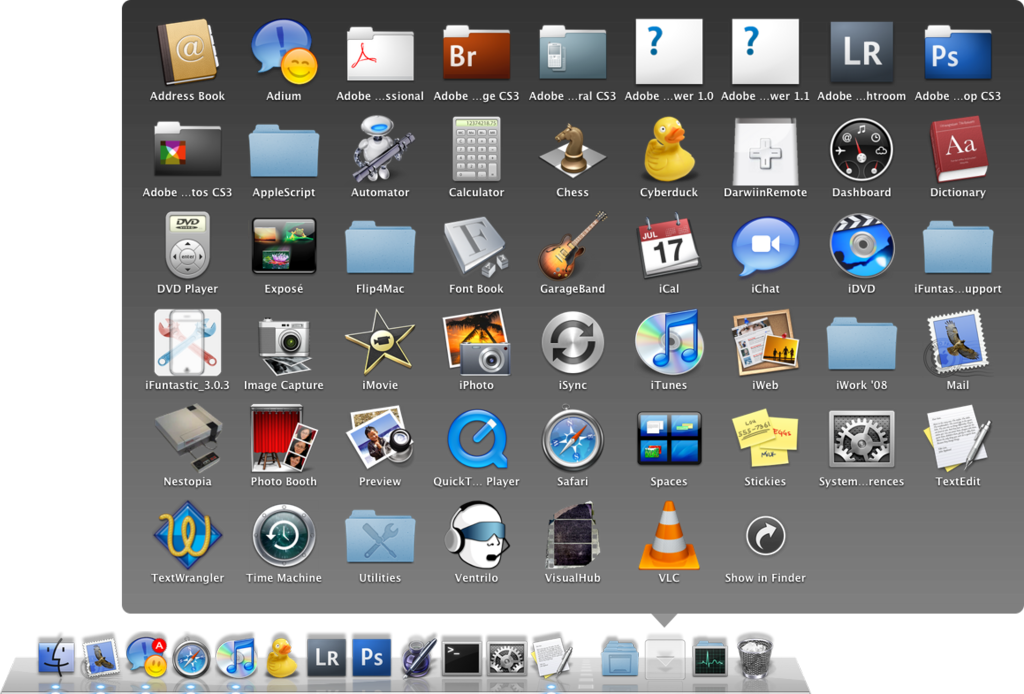Open Adobe Help Viewer 1.1
Screen dimensions: 1024x694
click(765, 52)
